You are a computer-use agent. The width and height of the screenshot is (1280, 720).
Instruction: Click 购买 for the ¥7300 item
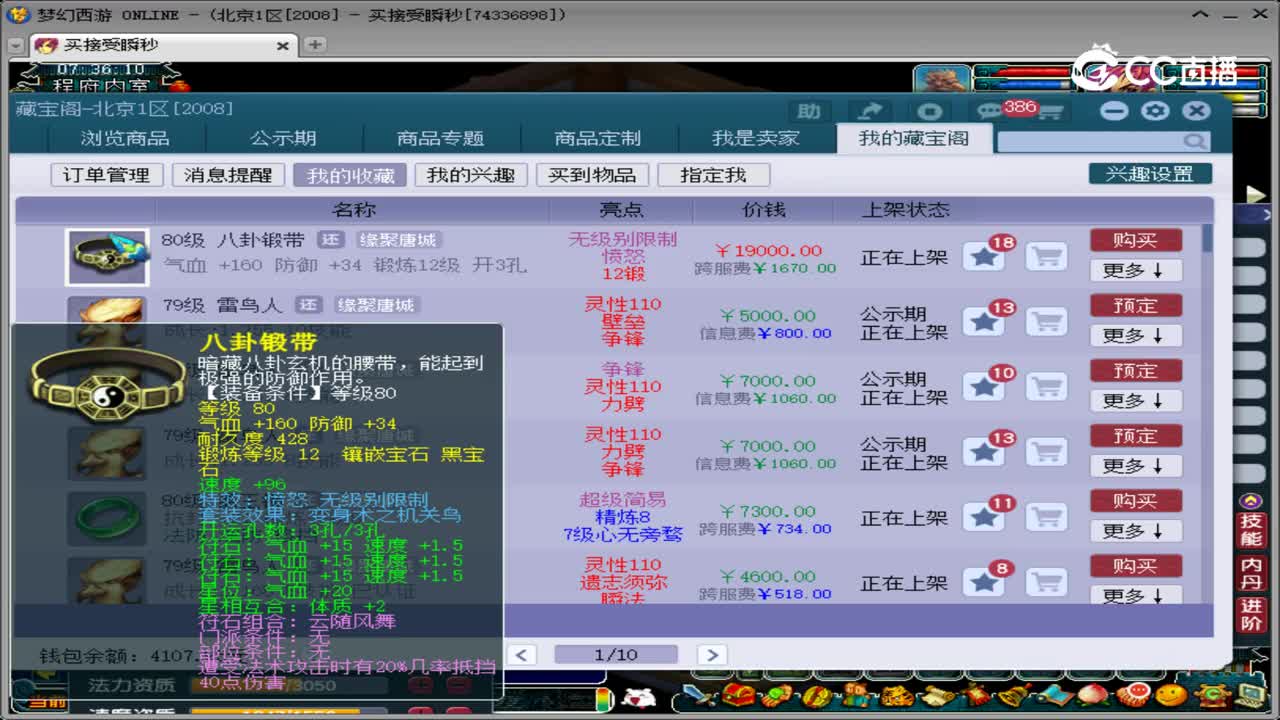click(x=1135, y=500)
